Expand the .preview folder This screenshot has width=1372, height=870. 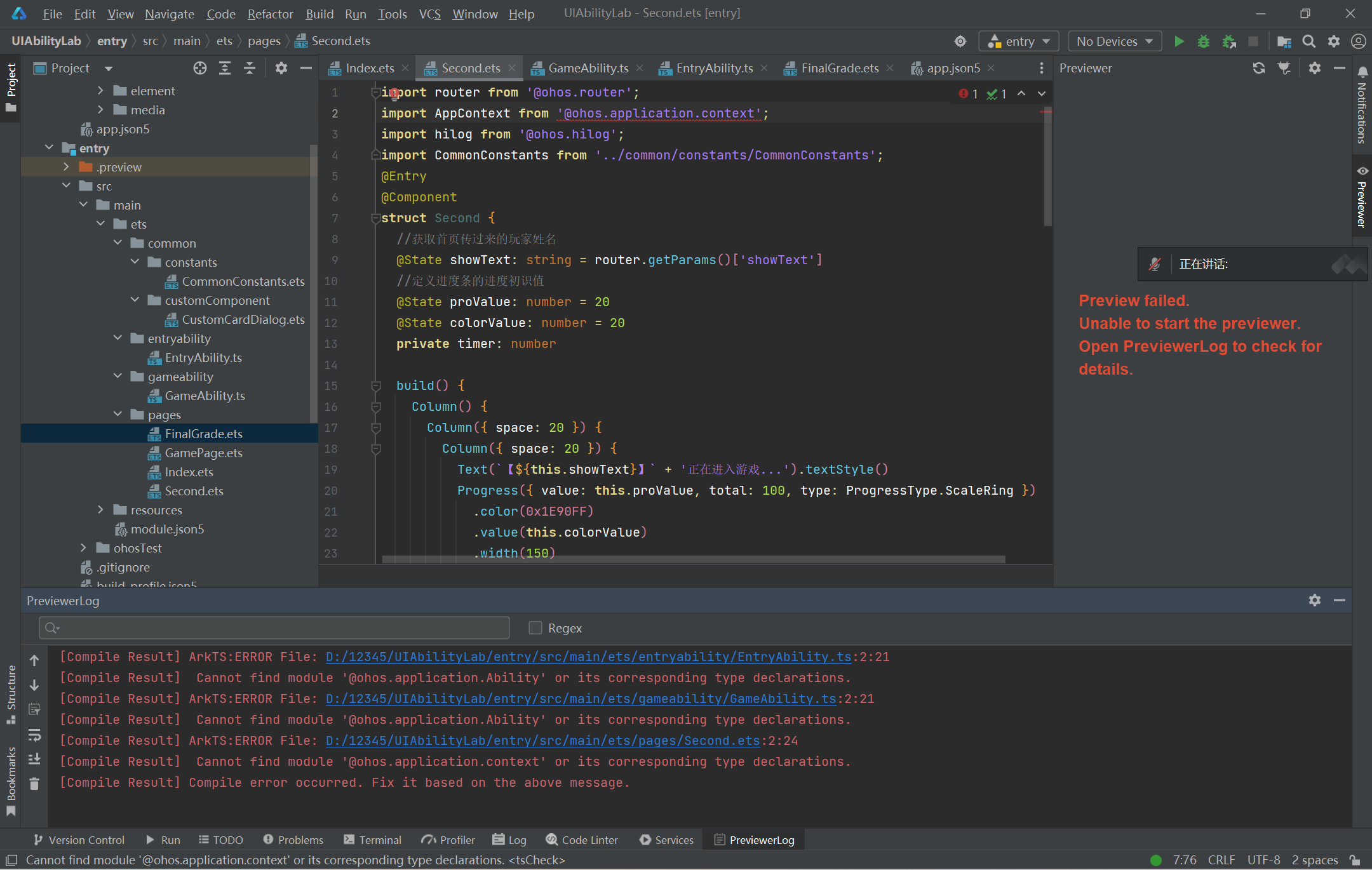(x=66, y=167)
